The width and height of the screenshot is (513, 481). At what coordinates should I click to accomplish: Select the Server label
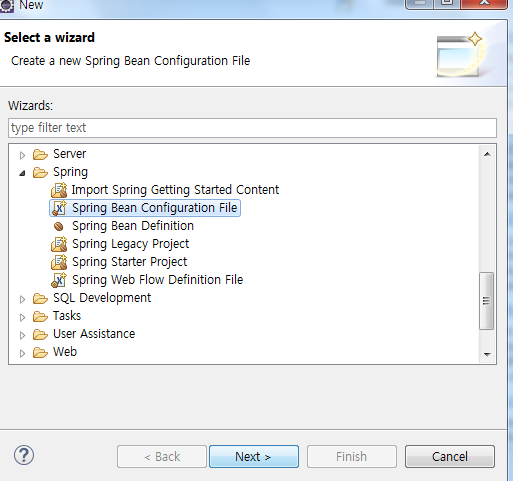[70, 154]
